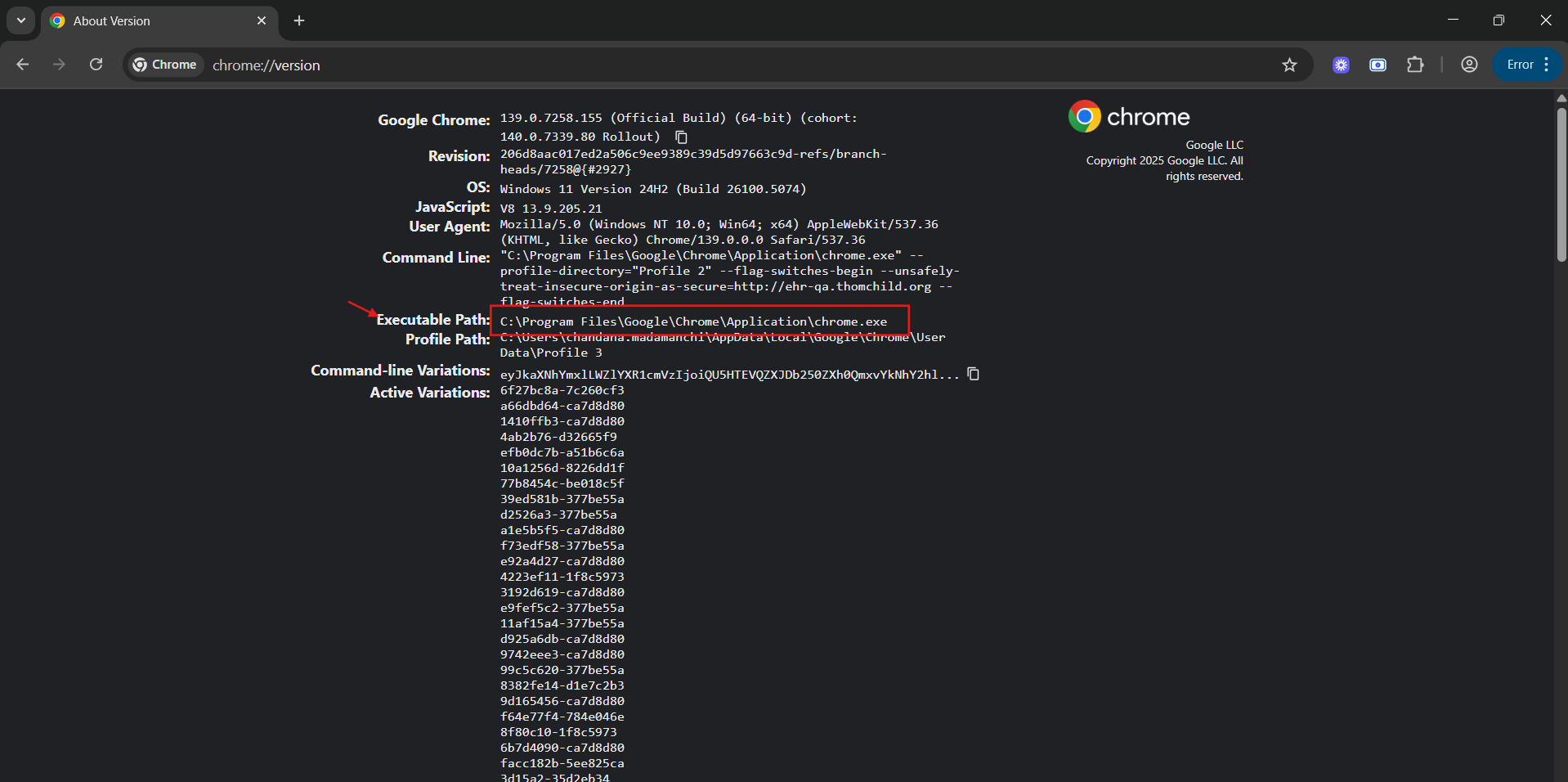Click the 'Command Line:' field label

click(436, 258)
